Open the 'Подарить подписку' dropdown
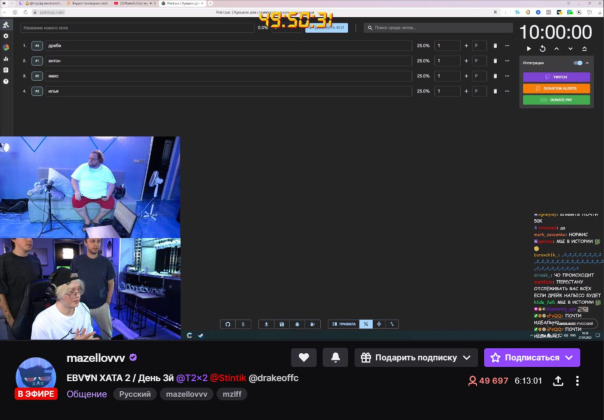Image resolution: width=604 pixels, height=420 pixels. [416, 358]
